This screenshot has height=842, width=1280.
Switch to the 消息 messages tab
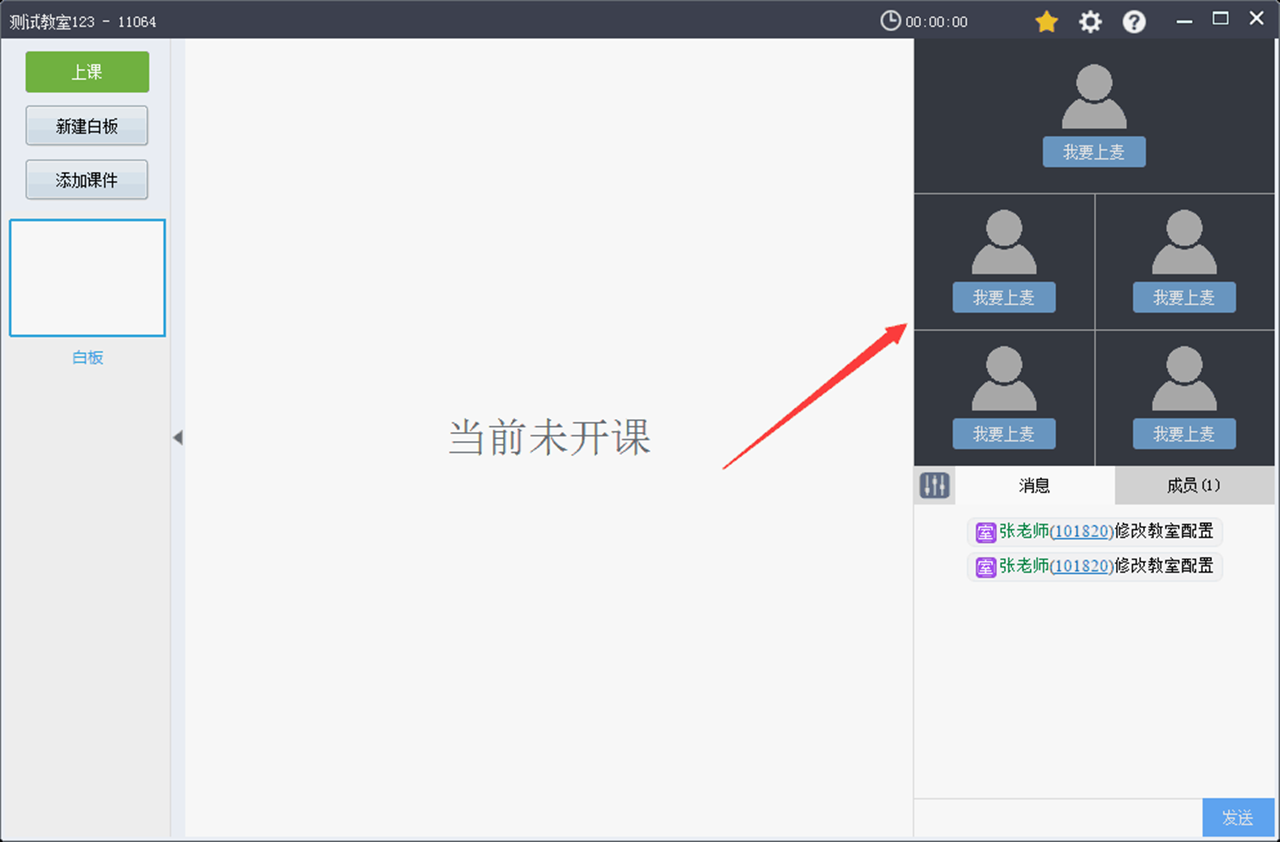click(x=1034, y=485)
